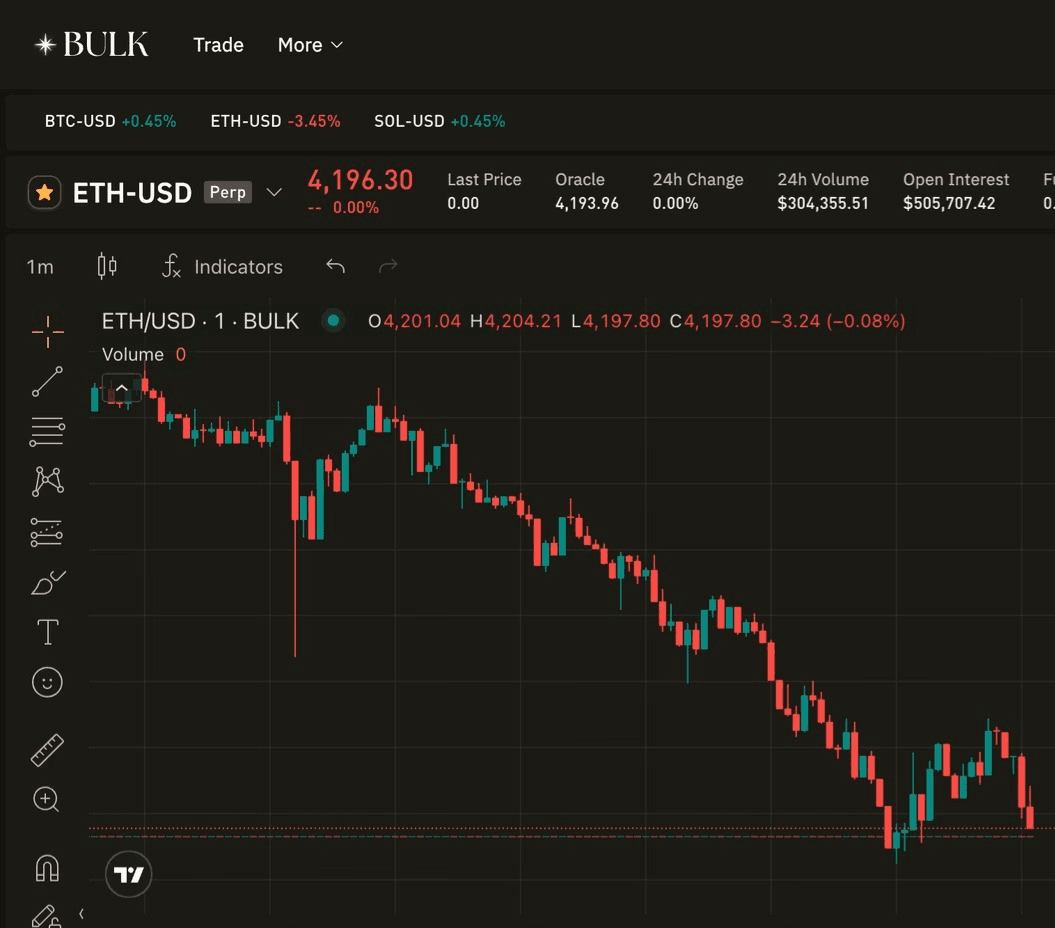Image resolution: width=1055 pixels, height=928 pixels.
Task: Open the ETH-USD market selector chevron
Action: (x=274, y=192)
